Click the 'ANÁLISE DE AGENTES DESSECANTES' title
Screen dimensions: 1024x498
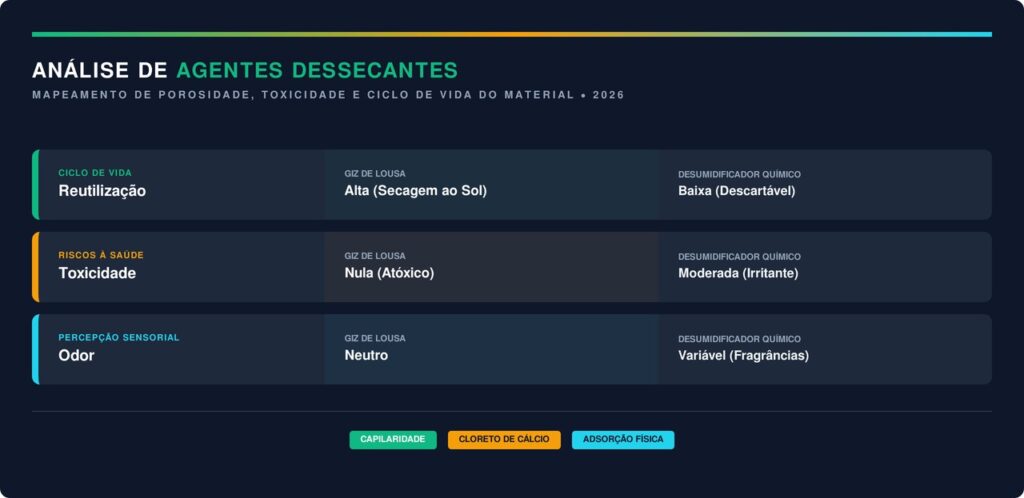[245, 70]
